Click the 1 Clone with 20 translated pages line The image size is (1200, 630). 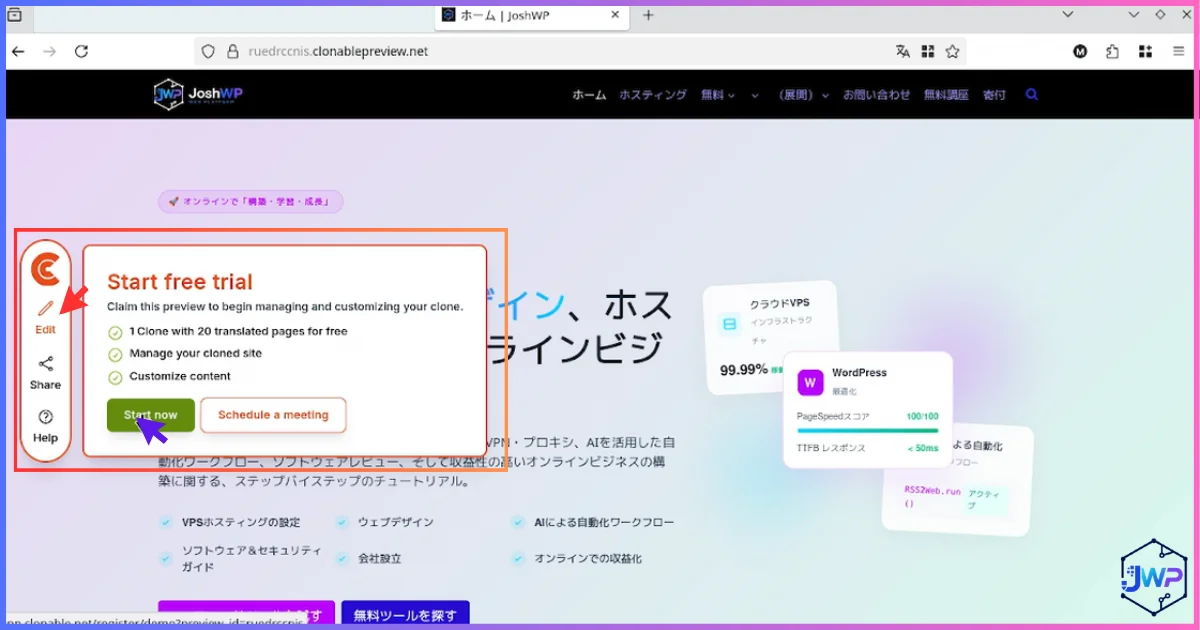click(227, 331)
